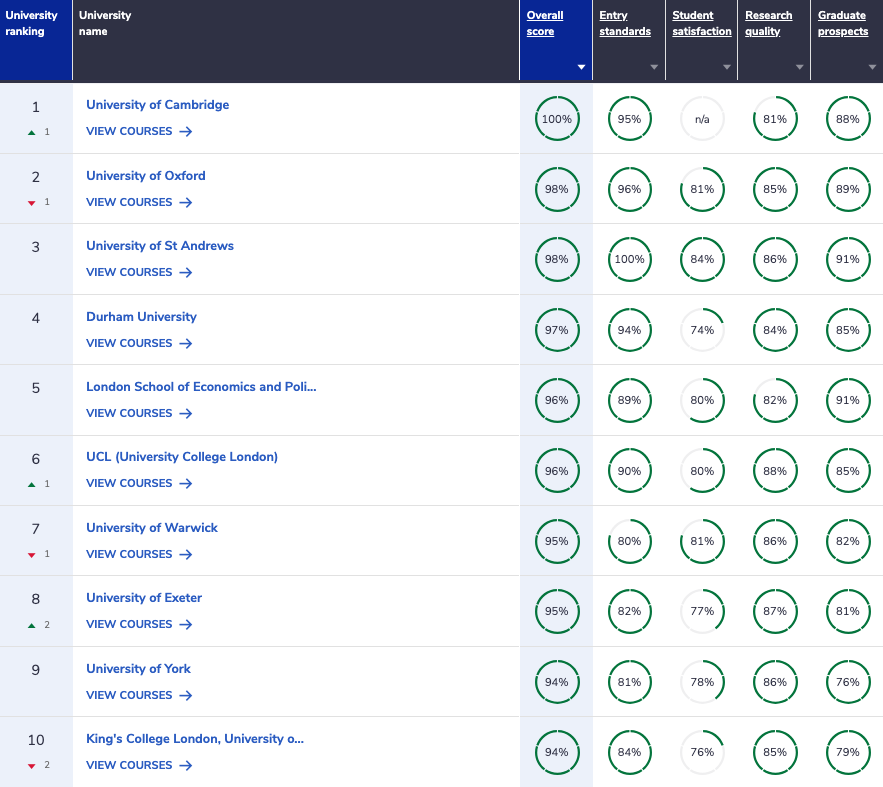Screen dimensions: 883x787
Task: Click LSE's 82% research quality circle
Action: (775, 400)
